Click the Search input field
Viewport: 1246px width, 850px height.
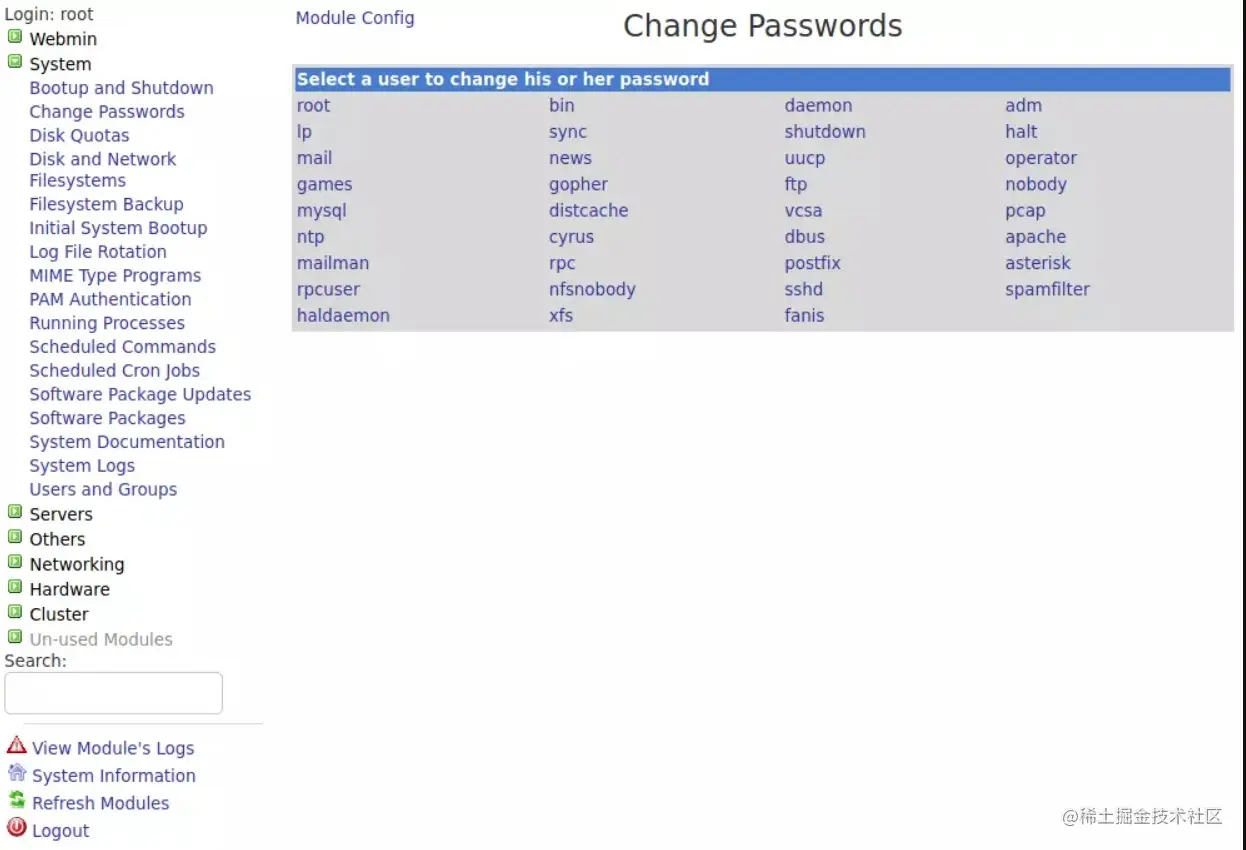[x=113, y=693]
